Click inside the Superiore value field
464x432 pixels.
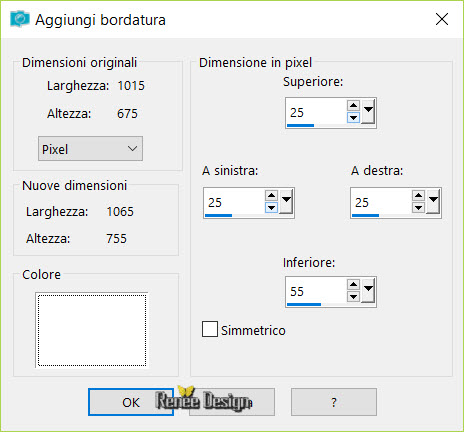[316, 112]
